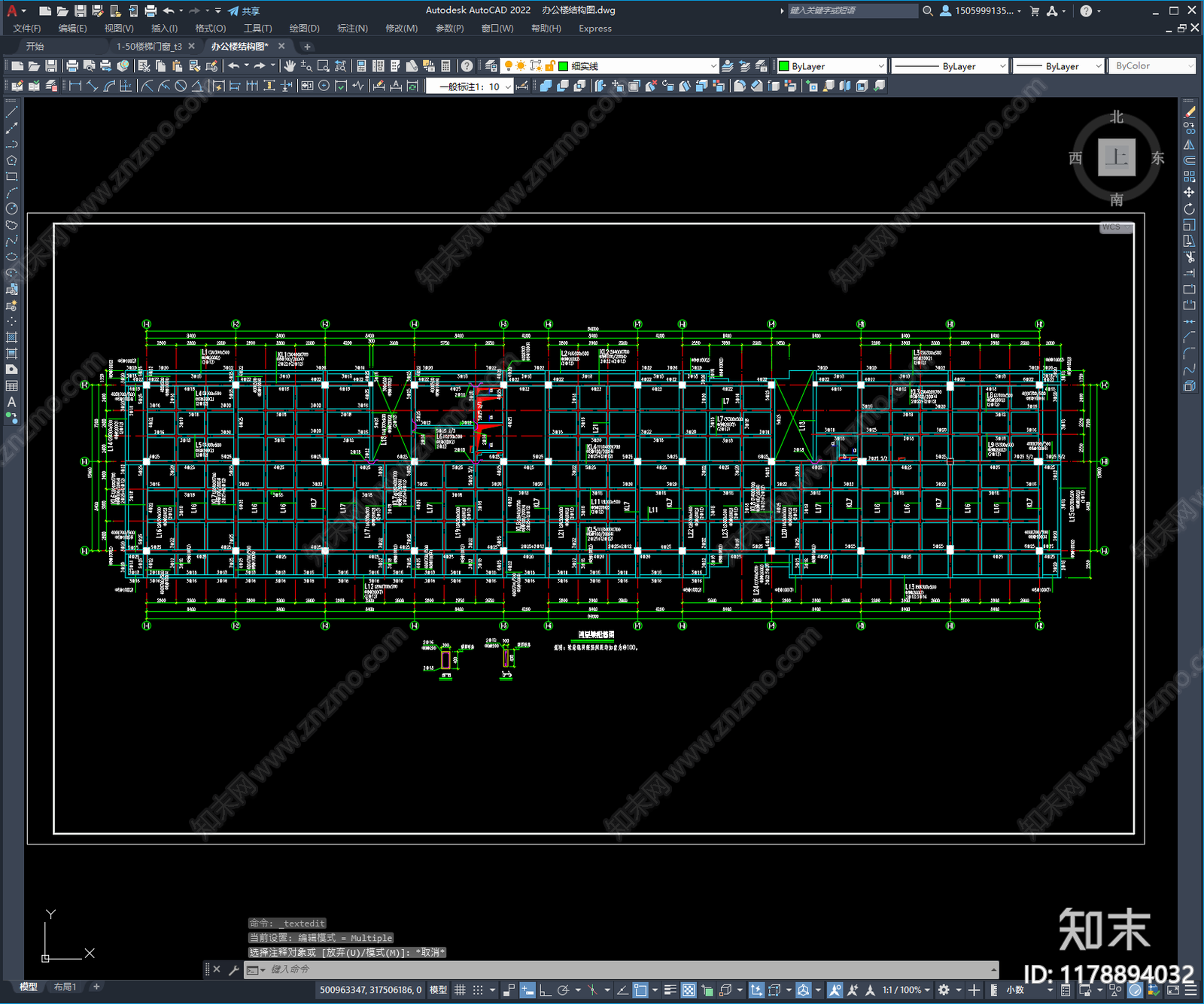Image resolution: width=1204 pixels, height=1004 pixels.
Task: Open the ByColor plot style dropdown
Action: [1152, 66]
